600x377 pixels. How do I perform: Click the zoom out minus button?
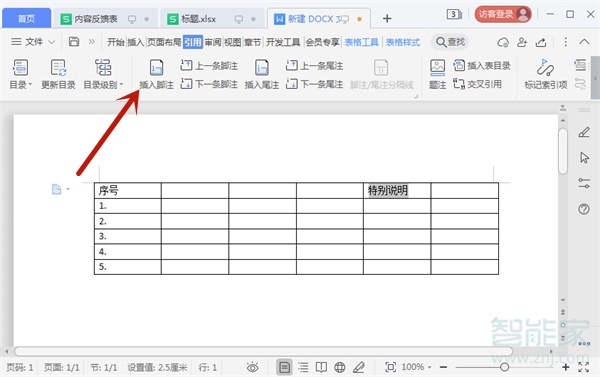coord(443,367)
